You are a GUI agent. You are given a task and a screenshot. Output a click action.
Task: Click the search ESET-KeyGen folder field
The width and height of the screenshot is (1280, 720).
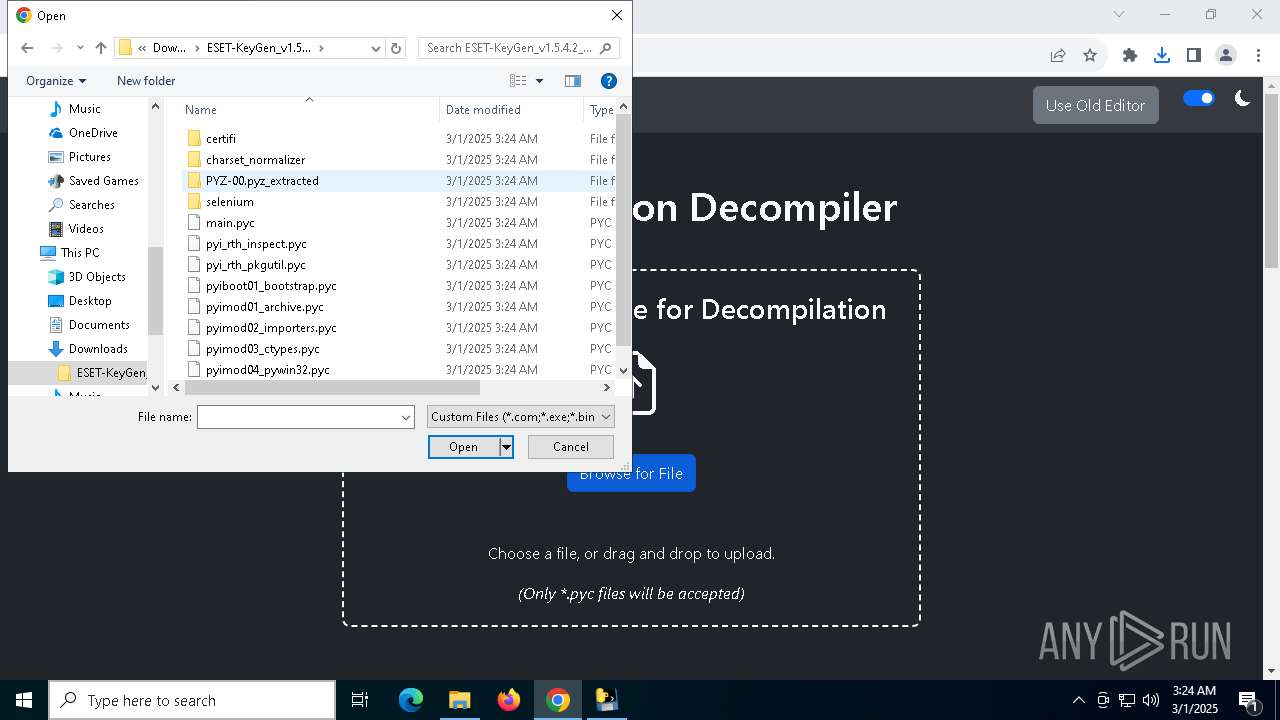519,48
